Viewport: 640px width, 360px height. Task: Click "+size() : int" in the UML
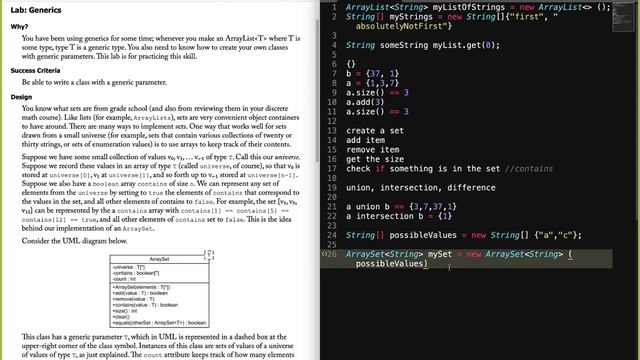(124, 311)
